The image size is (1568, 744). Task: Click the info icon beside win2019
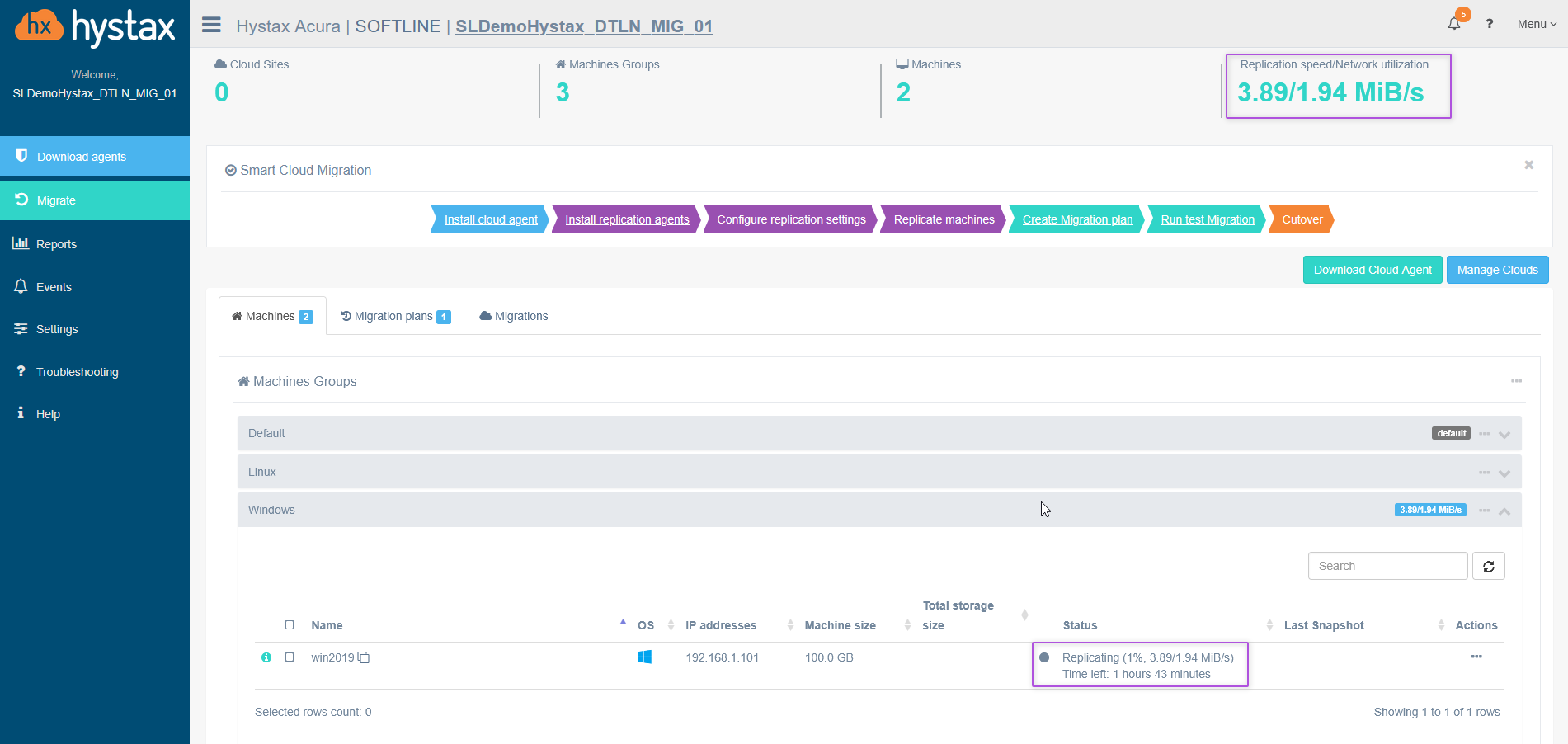[266, 657]
